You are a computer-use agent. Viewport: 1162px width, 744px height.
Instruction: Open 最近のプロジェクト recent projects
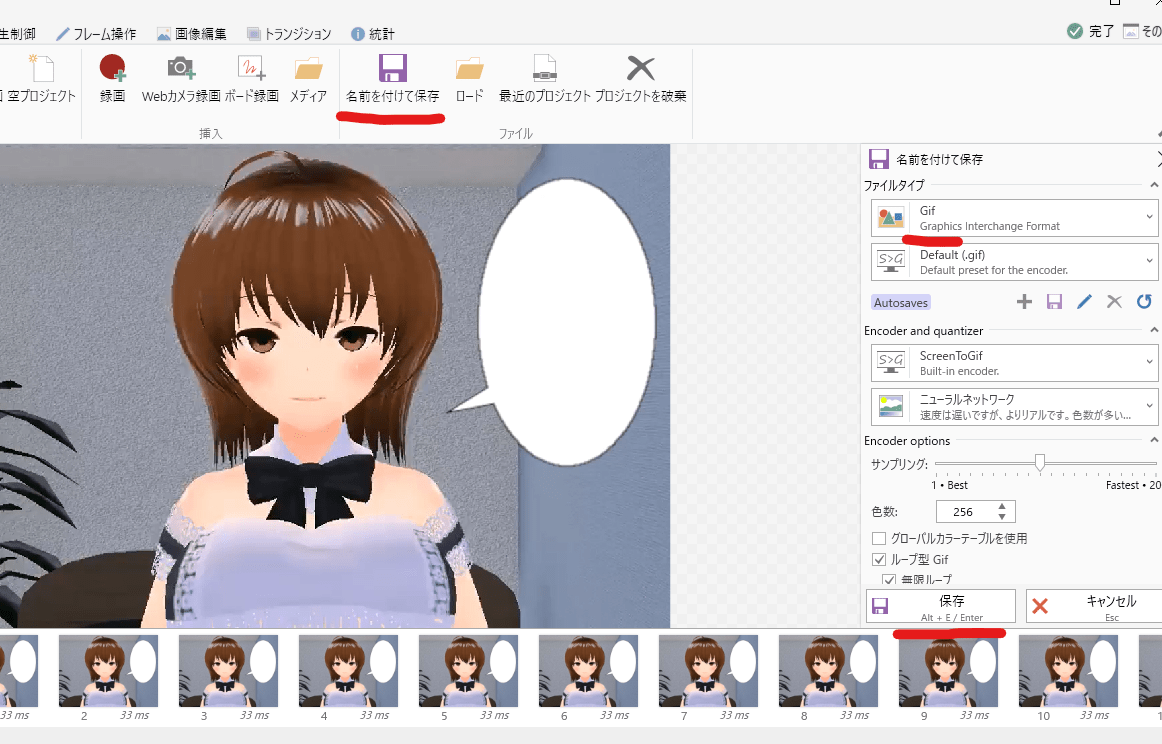point(543,78)
